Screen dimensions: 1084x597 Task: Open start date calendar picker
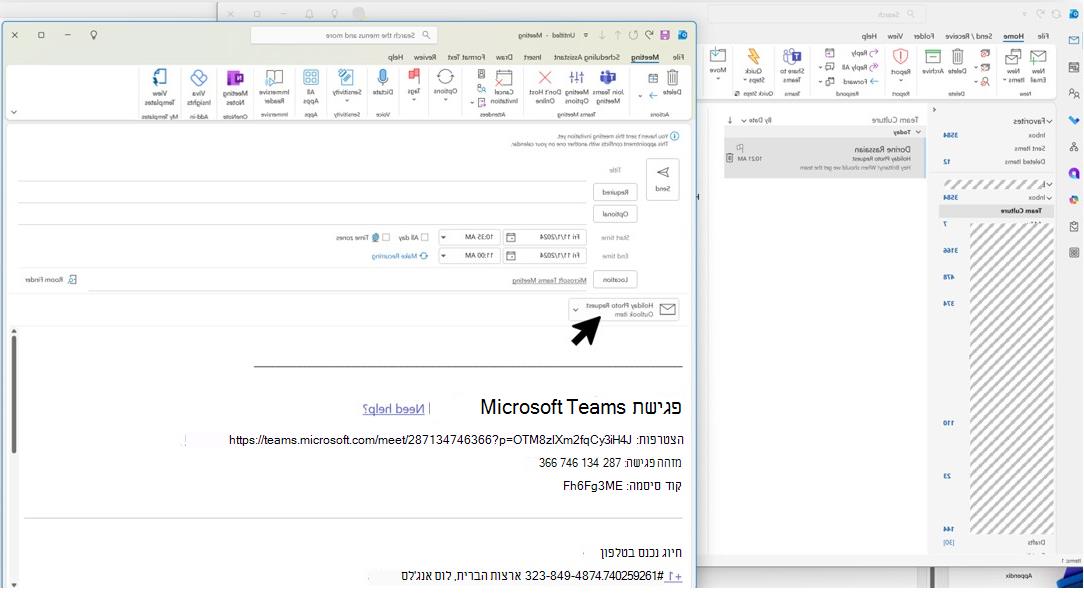(x=510, y=237)
